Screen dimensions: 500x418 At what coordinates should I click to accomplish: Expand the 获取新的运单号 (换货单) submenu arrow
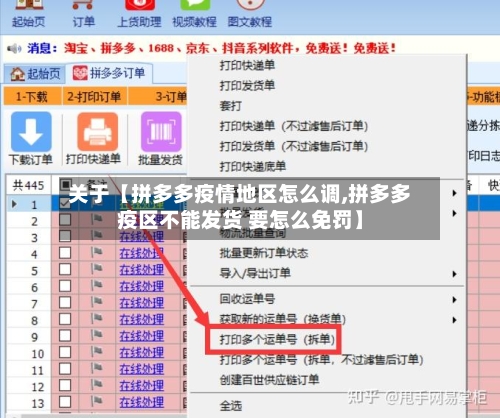click(454, 320)
